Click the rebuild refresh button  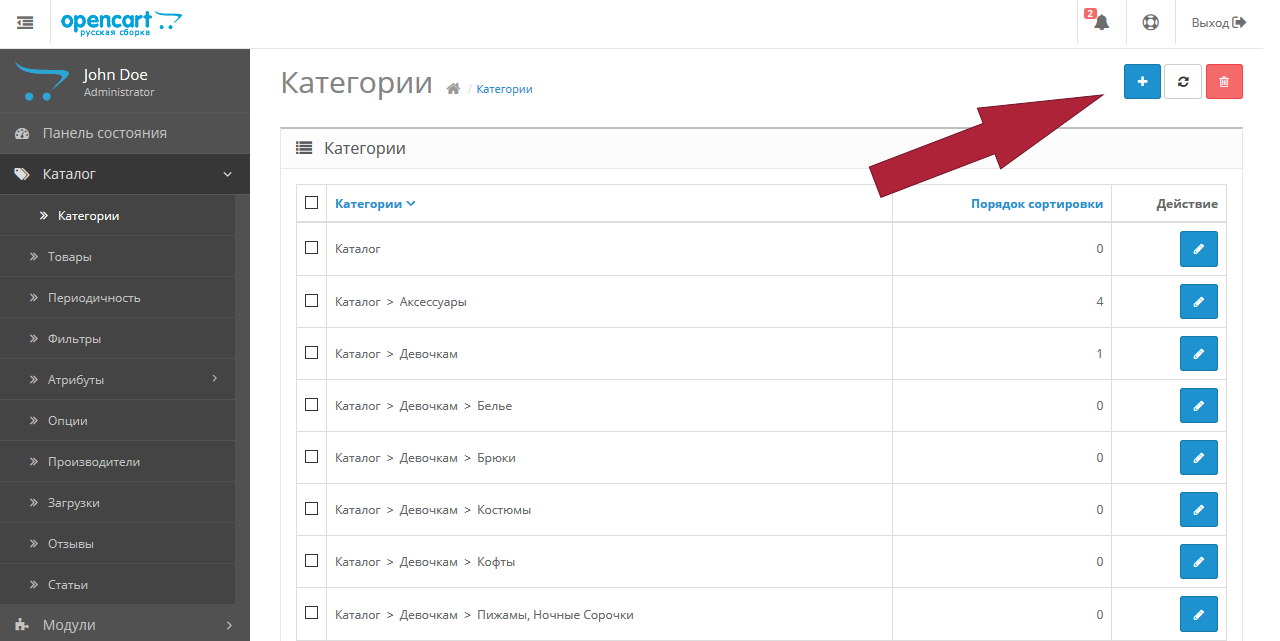(1183, 81)
